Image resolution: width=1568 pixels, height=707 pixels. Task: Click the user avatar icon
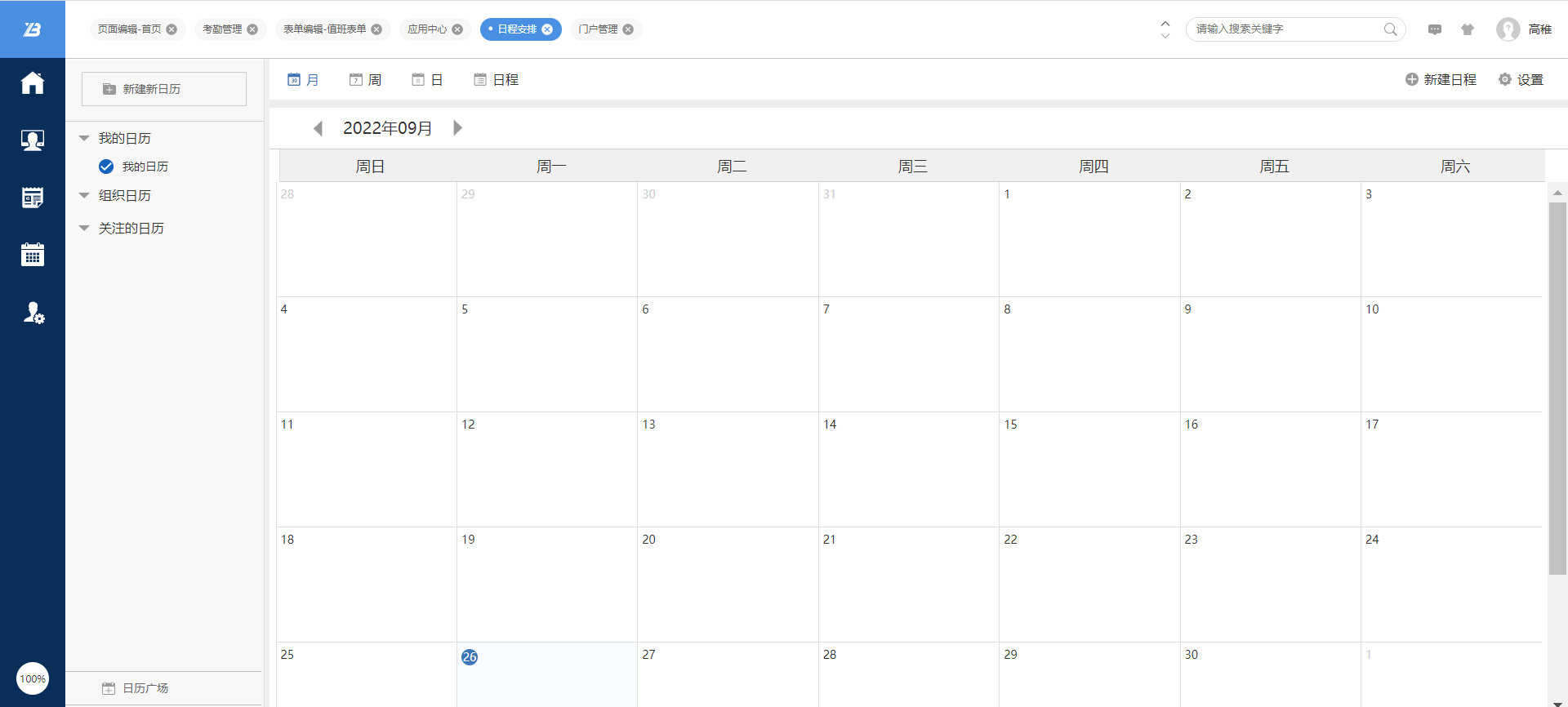(x=1508, y=29)
